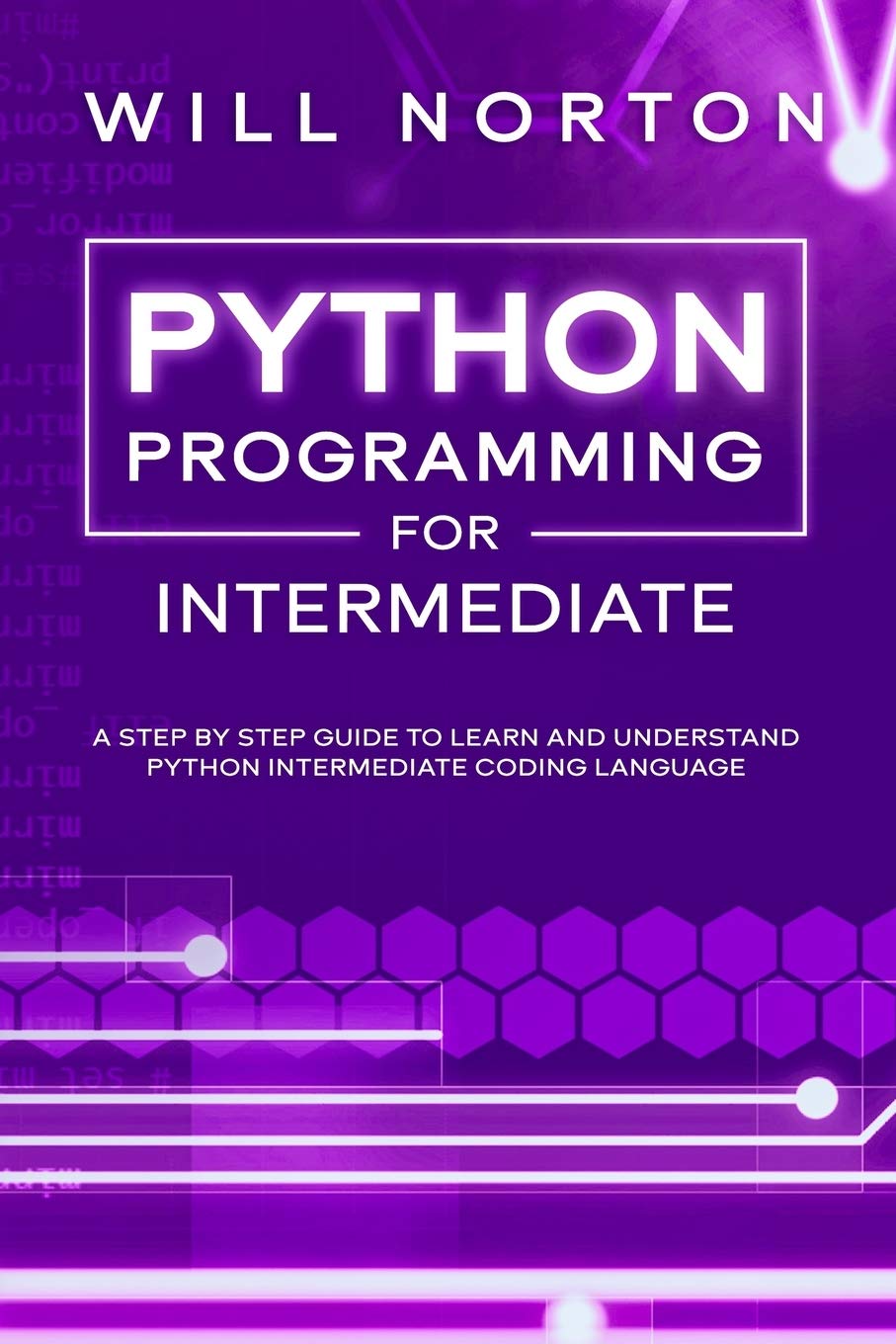Select the bright circle node on the left line
The image size is (896, 1344).
(x=204, y=957)
